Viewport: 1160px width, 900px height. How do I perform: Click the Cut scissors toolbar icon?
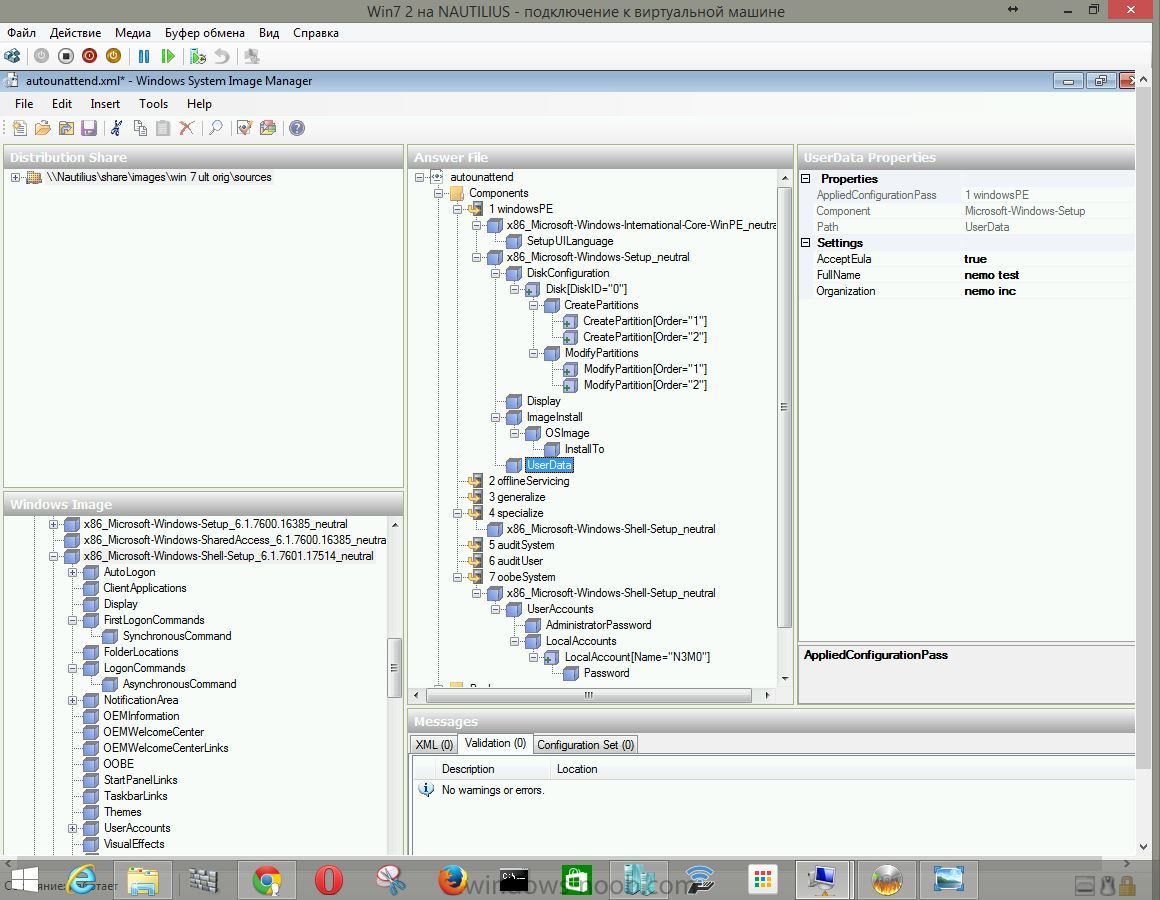pyautogui.click(x=116, y=128)
